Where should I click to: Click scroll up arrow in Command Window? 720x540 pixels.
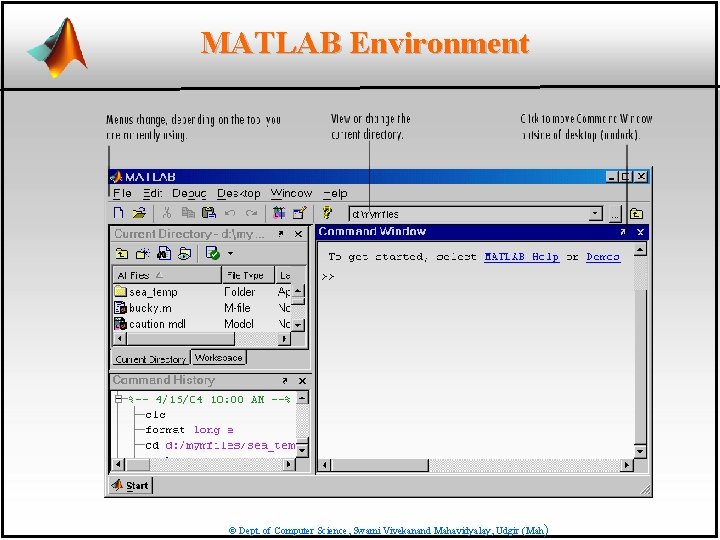pos(640,249)
